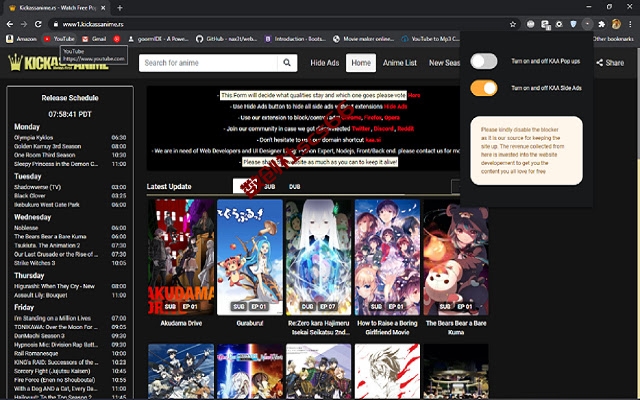Open the Firefox extension link
Image resolution: width=640 pixels, height=400 pixels.
coord(373,118)
